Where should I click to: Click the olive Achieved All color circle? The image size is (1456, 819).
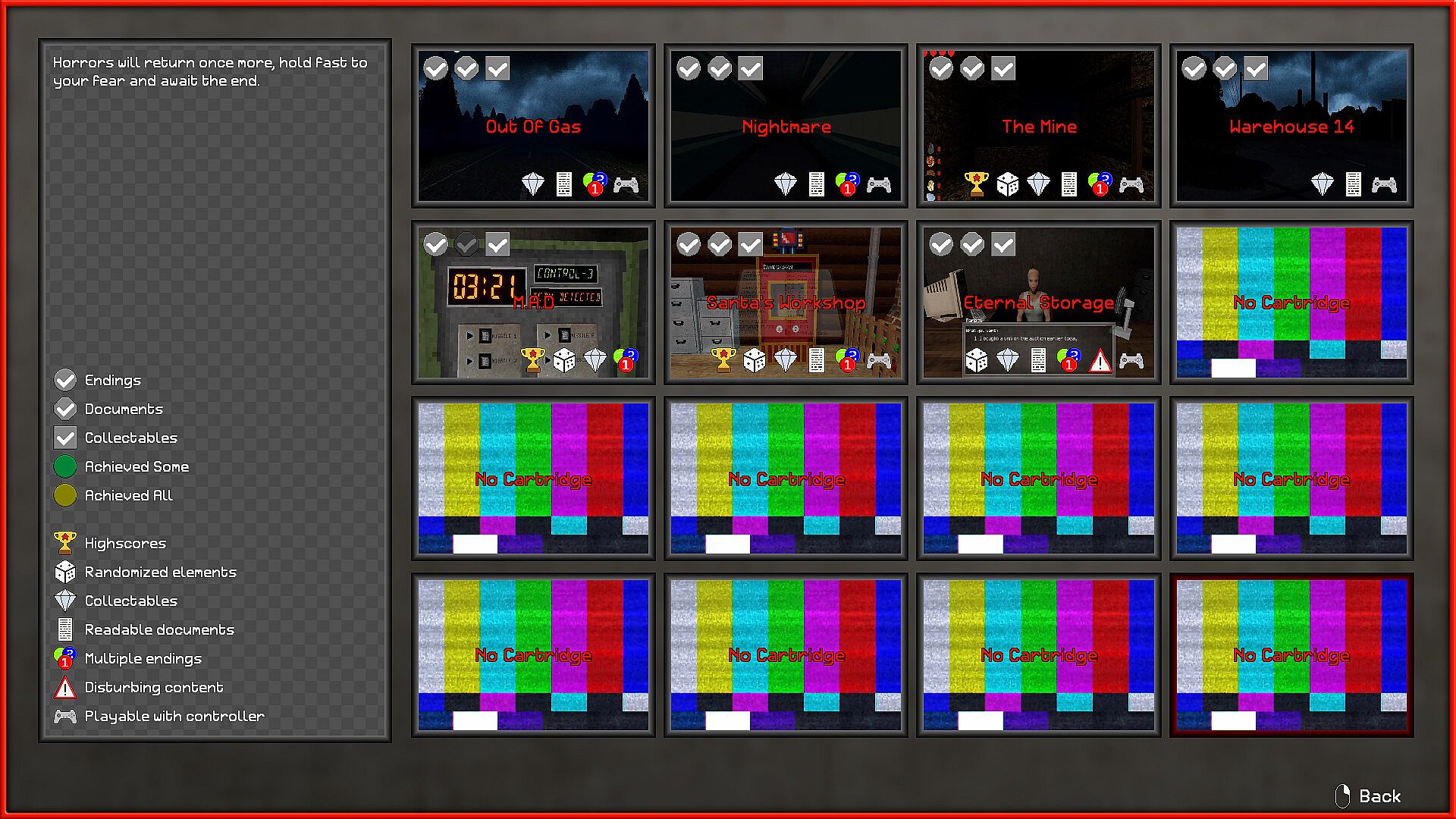pos(65,495)
